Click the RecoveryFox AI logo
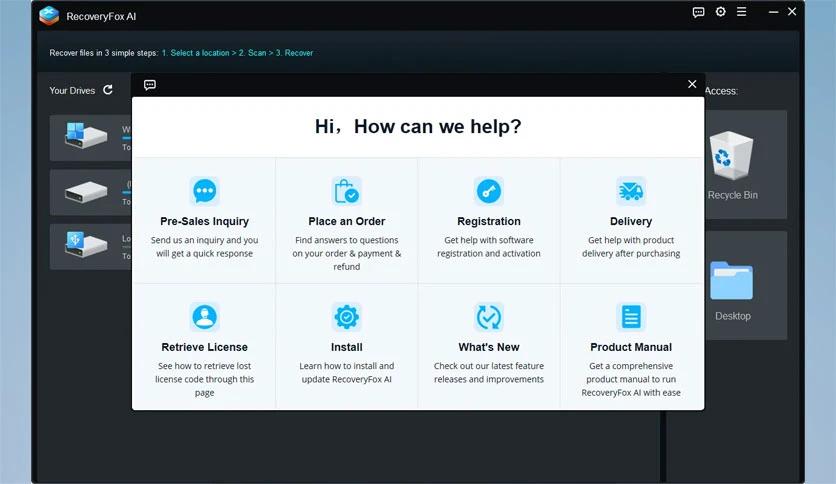Screen dimensions: 836x484 pos(49,16)
